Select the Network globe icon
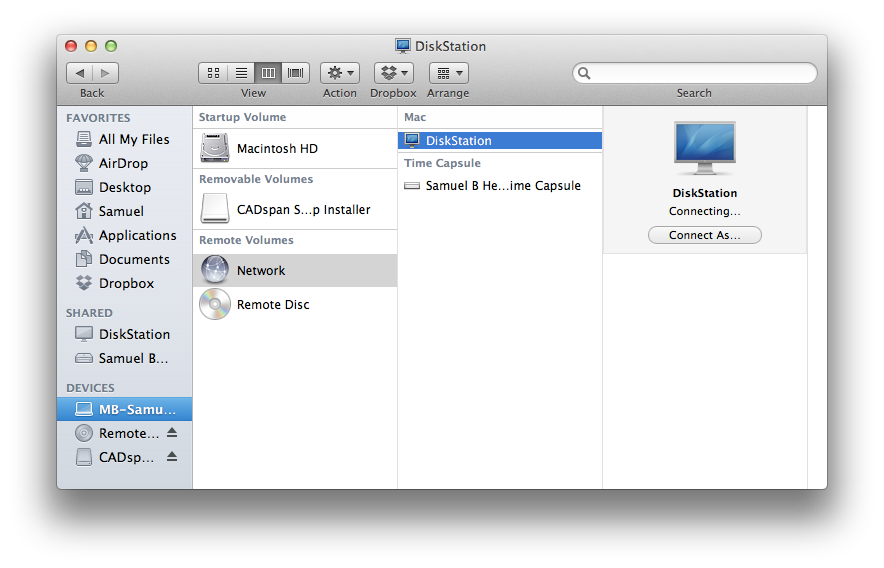The width and height of the screenshot is (884, 568). [x=215, y=269]
